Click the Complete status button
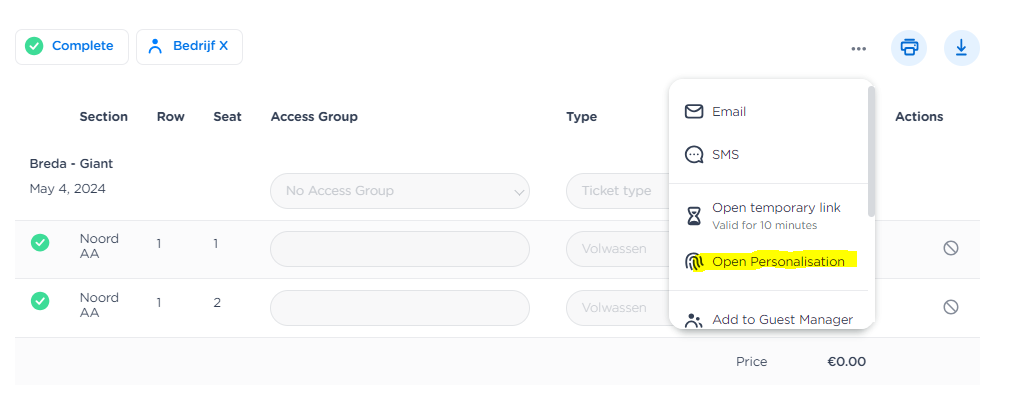This screenshot has height=406, width=1013. [72, 46]
